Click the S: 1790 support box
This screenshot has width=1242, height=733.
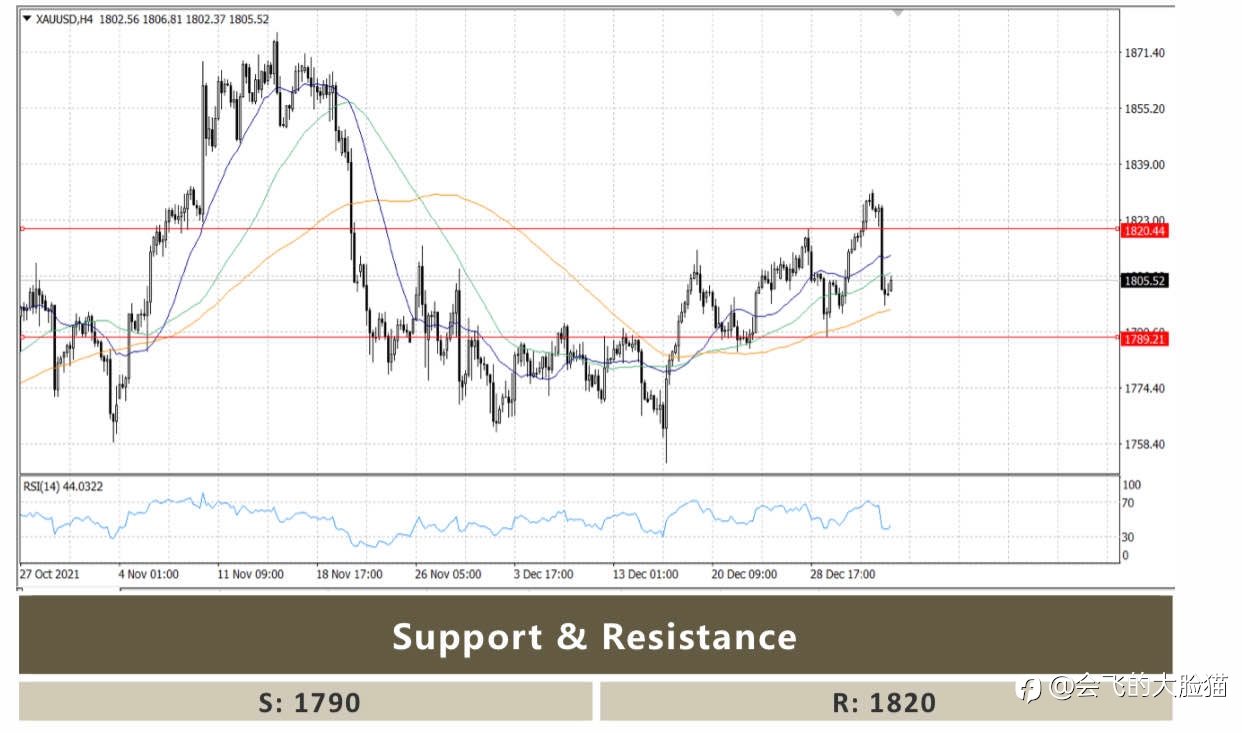[x=306, y=702]
